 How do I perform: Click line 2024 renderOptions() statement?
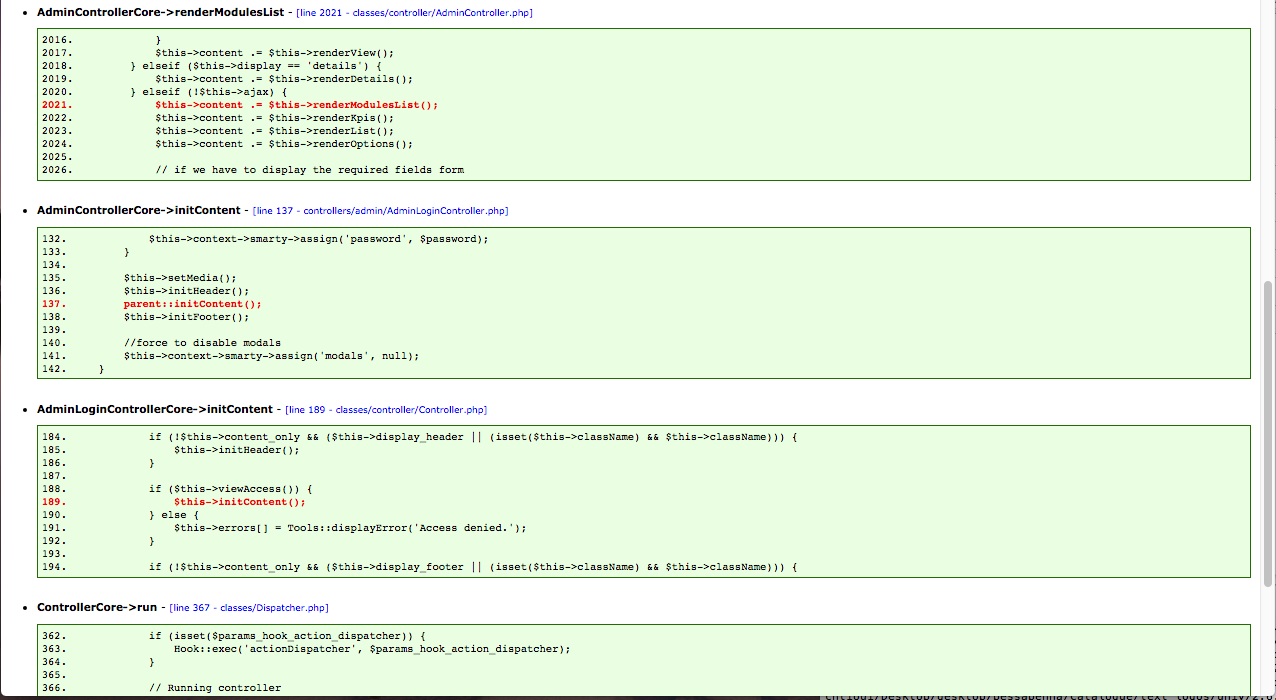coord(284,144)
